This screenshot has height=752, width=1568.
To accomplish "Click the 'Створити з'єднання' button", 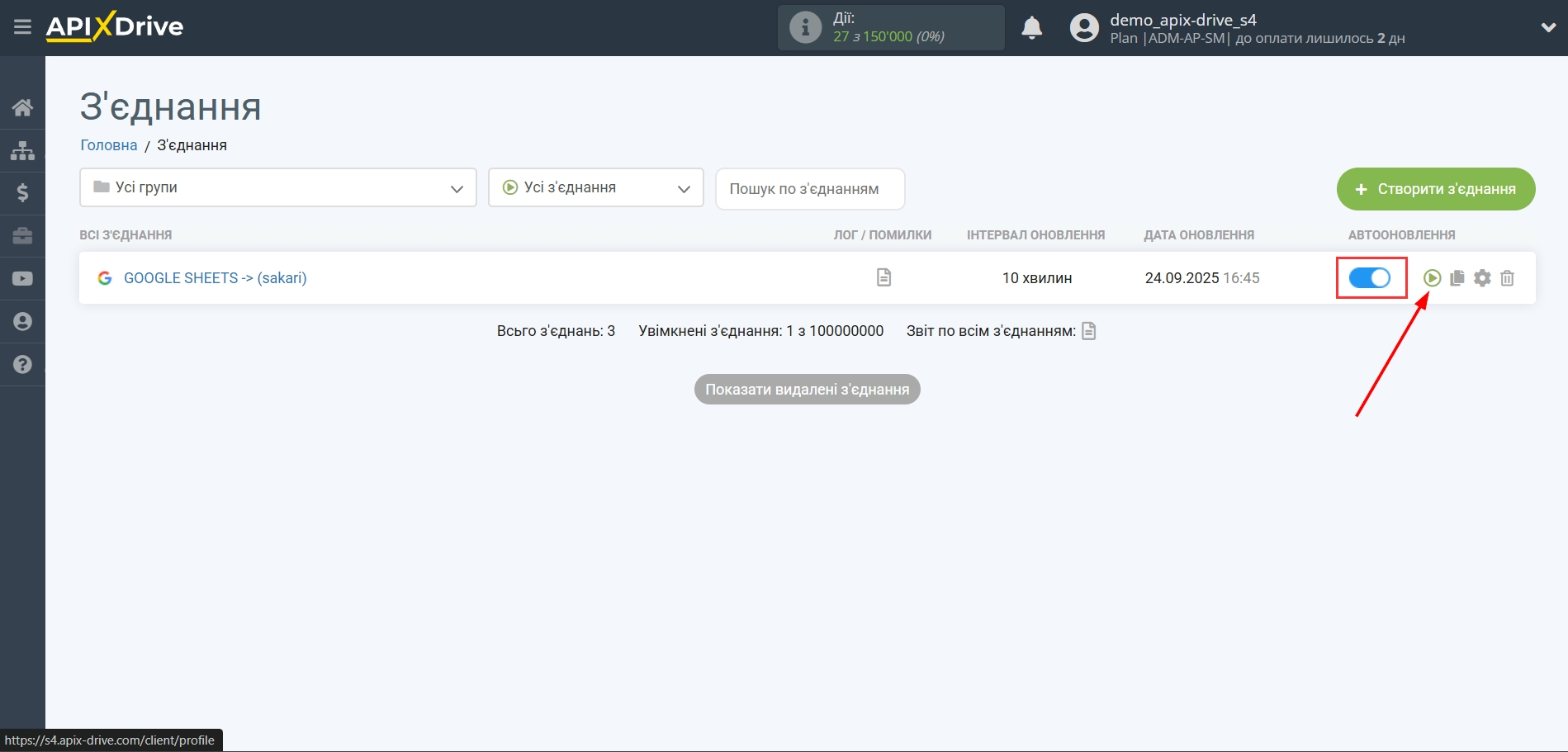I will [1435, 189].
